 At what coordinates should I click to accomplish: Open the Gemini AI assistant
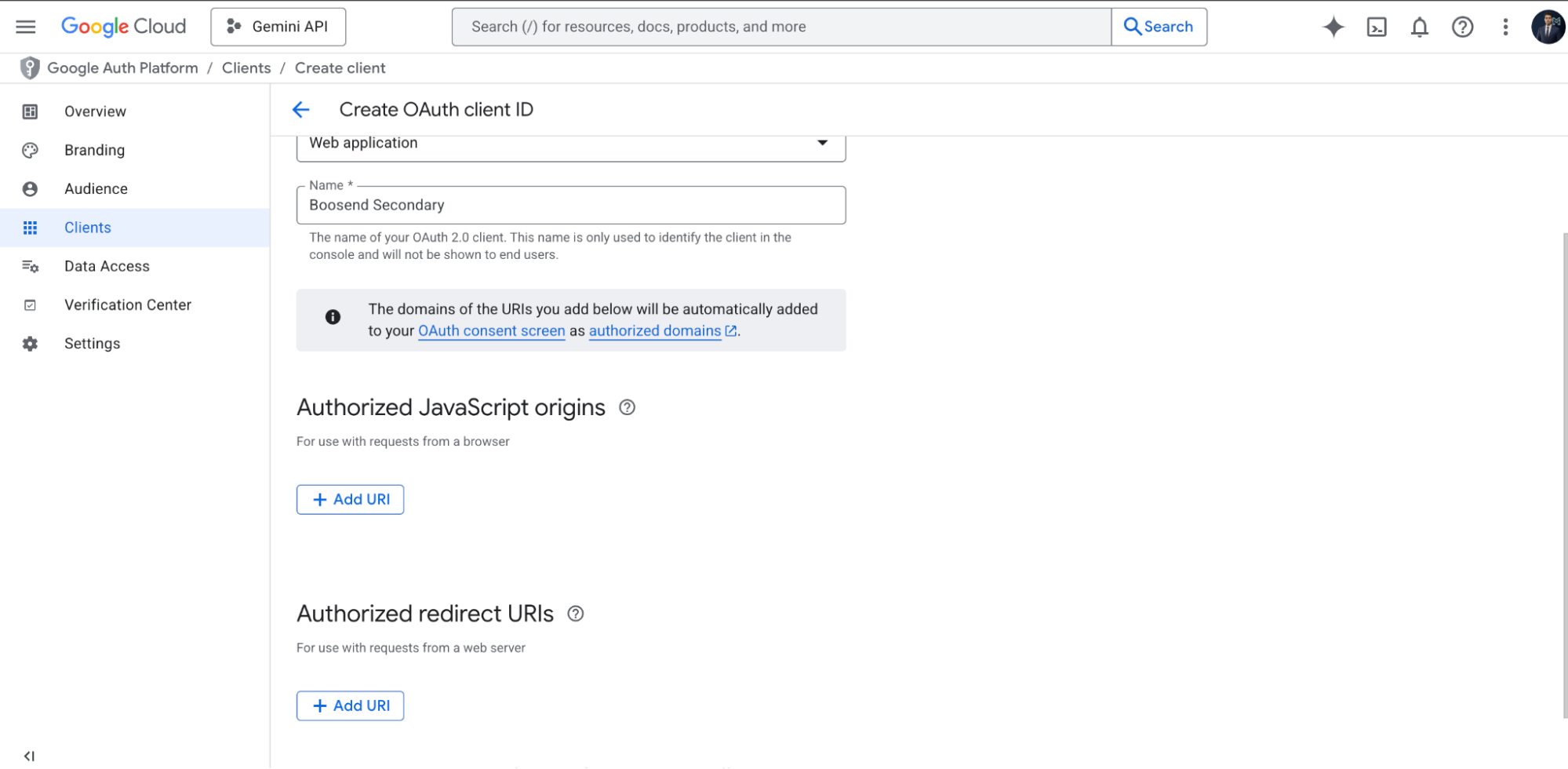pos(1333,26)
